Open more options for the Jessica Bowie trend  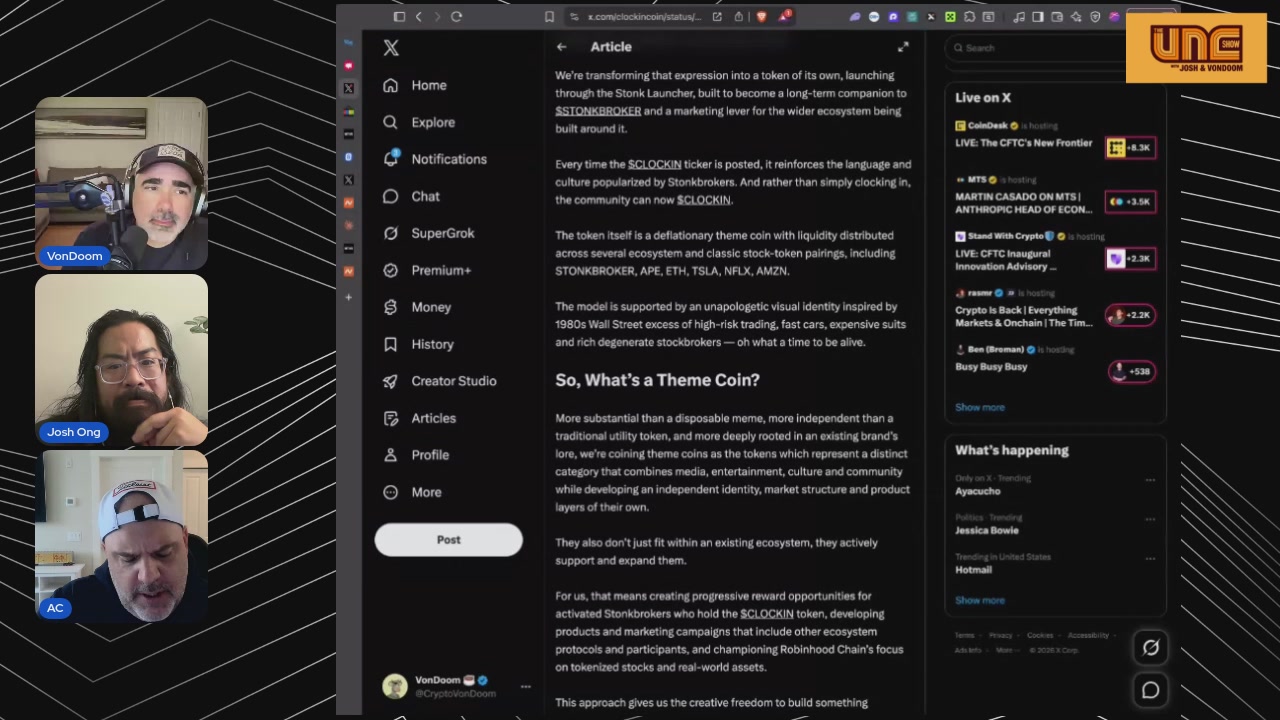(1150, 520)
